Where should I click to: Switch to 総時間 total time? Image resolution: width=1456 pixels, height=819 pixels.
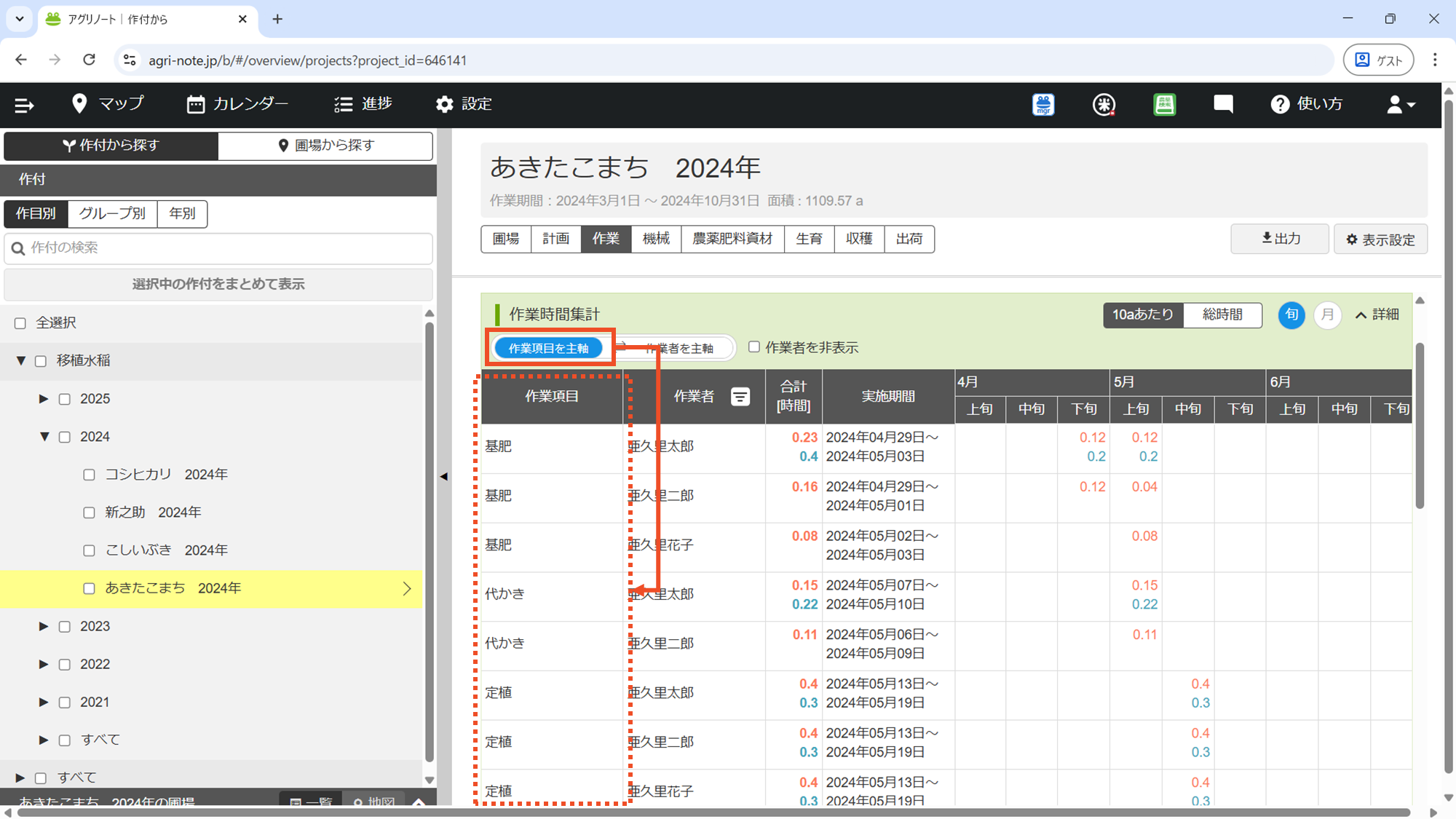1222,314
